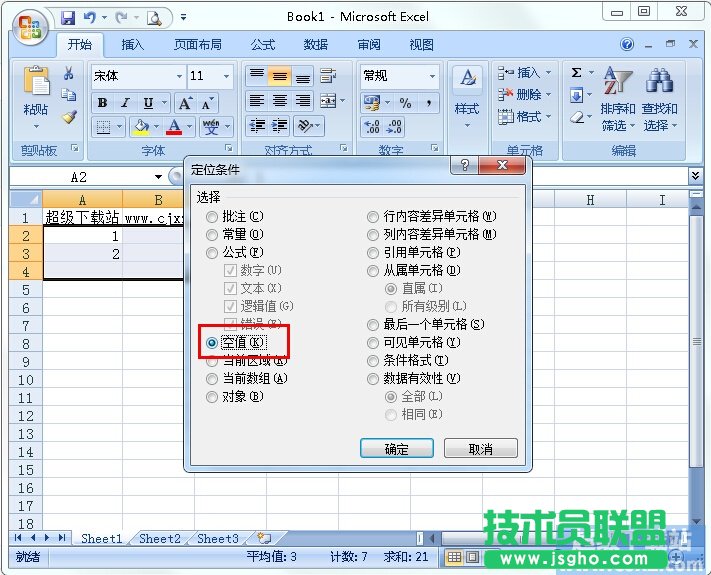Open the Sheet2 worksheet tab

(x=160, y=538)
